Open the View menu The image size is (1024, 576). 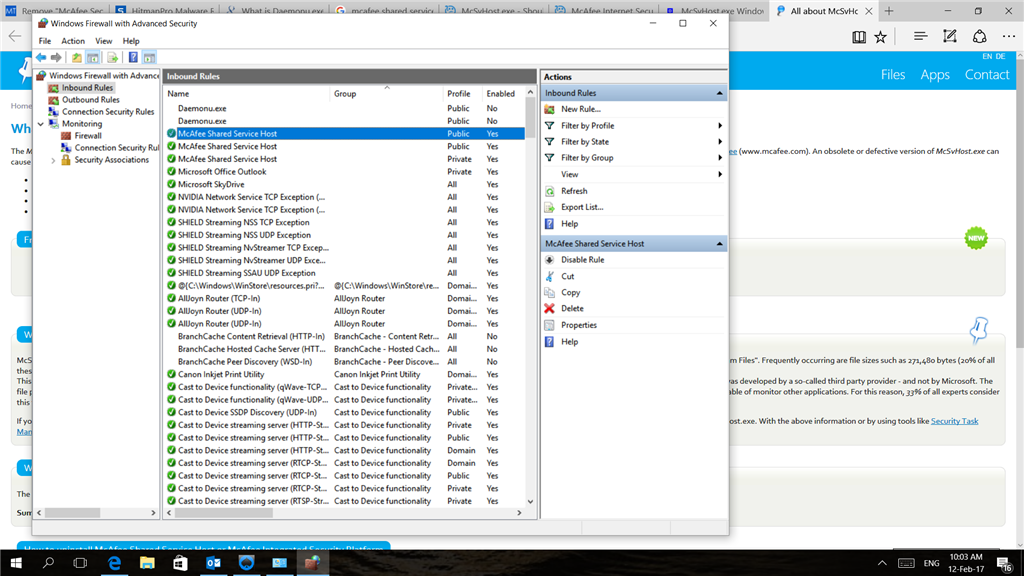103,40
